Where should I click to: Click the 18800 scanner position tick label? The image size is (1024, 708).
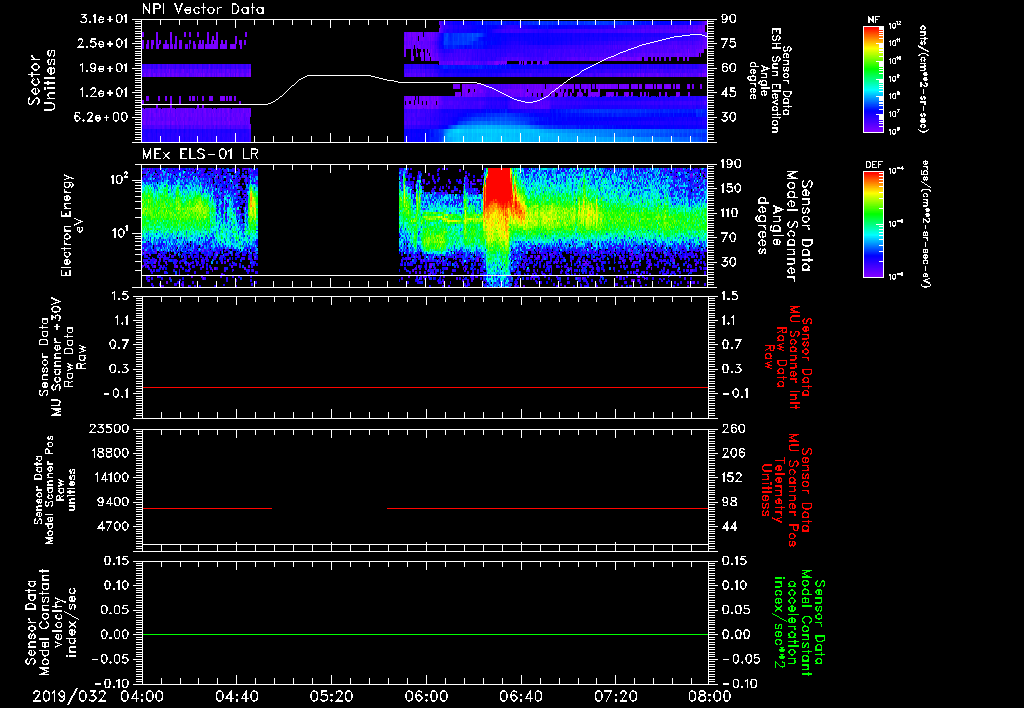109,453
